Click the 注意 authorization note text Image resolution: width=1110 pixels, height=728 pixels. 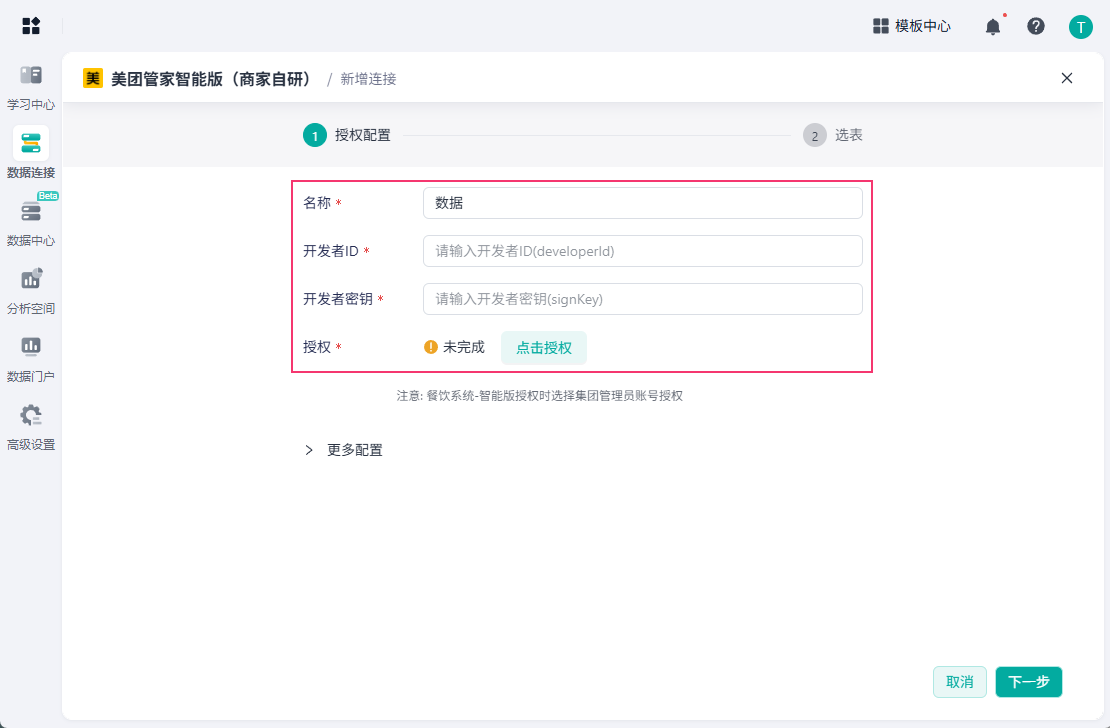[539, 396]
